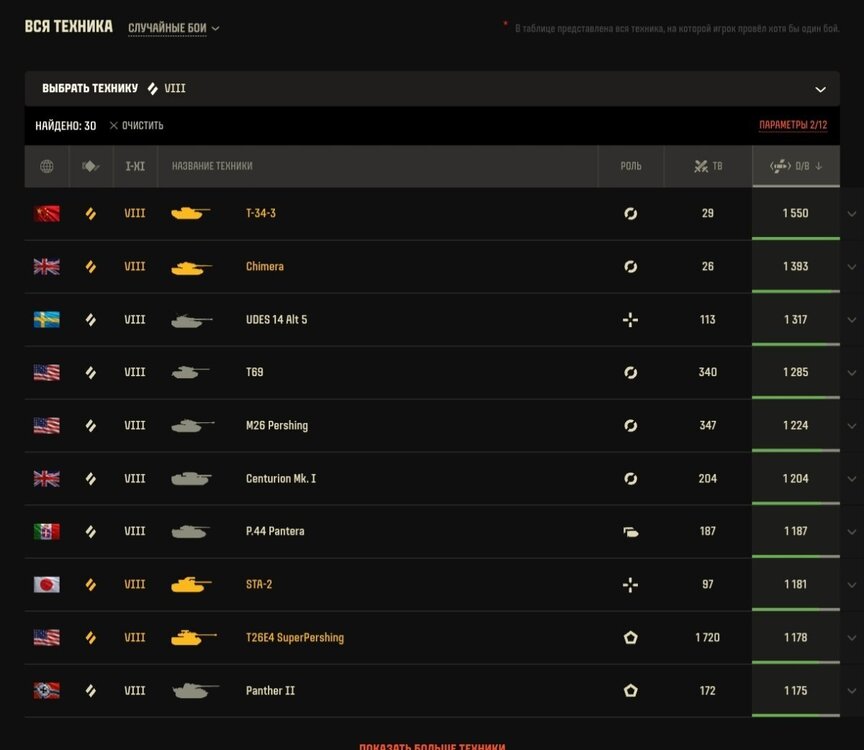
Task: Click role icon in T69 row
Action: click(631, 373)
